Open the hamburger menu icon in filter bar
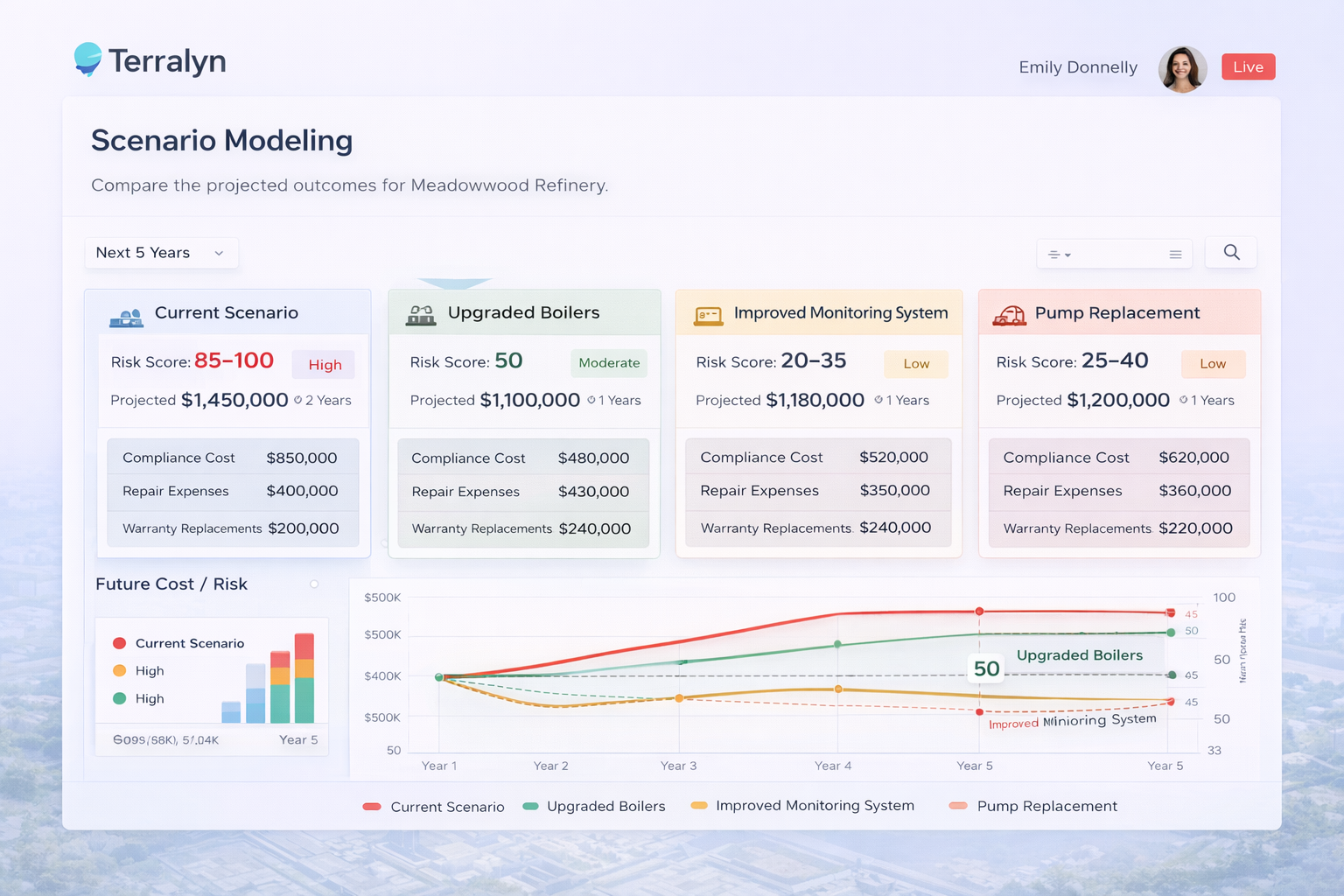This screenshot has width=1344, height=896. (1175, 255)
